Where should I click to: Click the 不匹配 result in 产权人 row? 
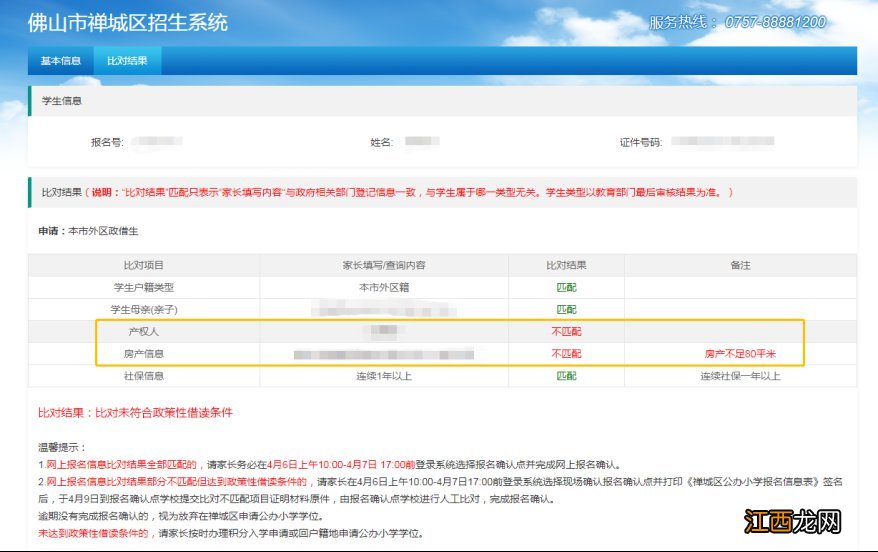(566, 331)
